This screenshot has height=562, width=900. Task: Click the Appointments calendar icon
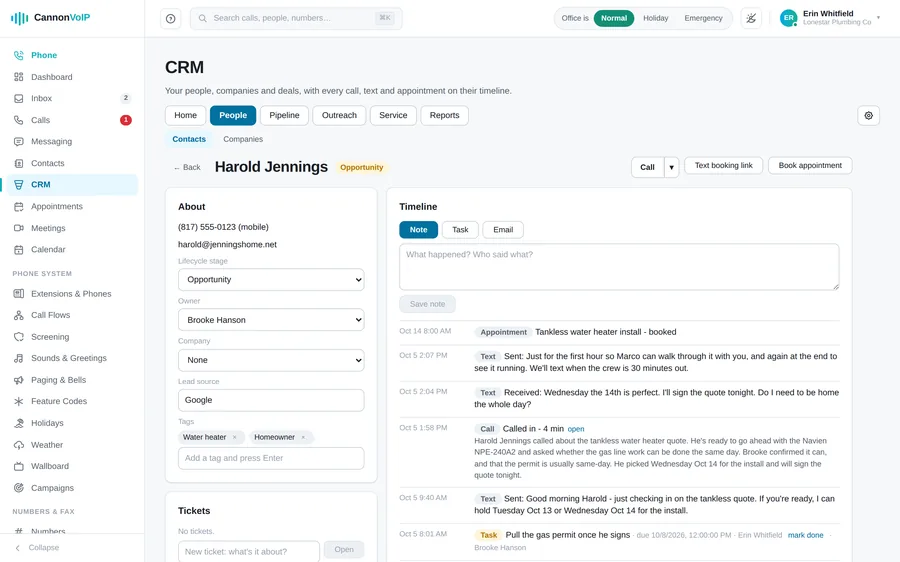[19, 206]
